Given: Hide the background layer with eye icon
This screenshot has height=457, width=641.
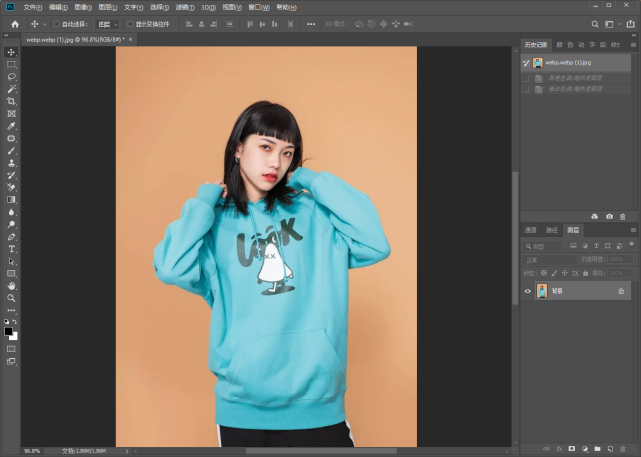Looking at the screenshot, I should pyautogui.click(x=527, y=291).
